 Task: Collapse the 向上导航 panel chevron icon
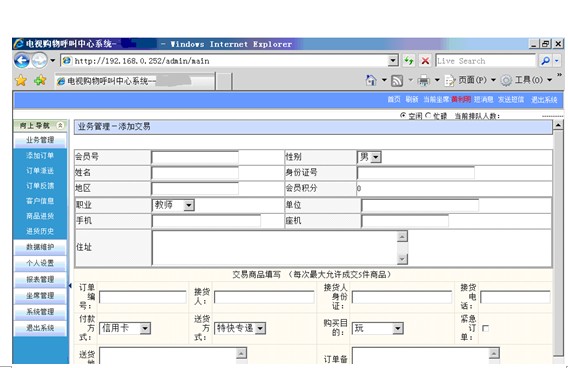(60, 125)
